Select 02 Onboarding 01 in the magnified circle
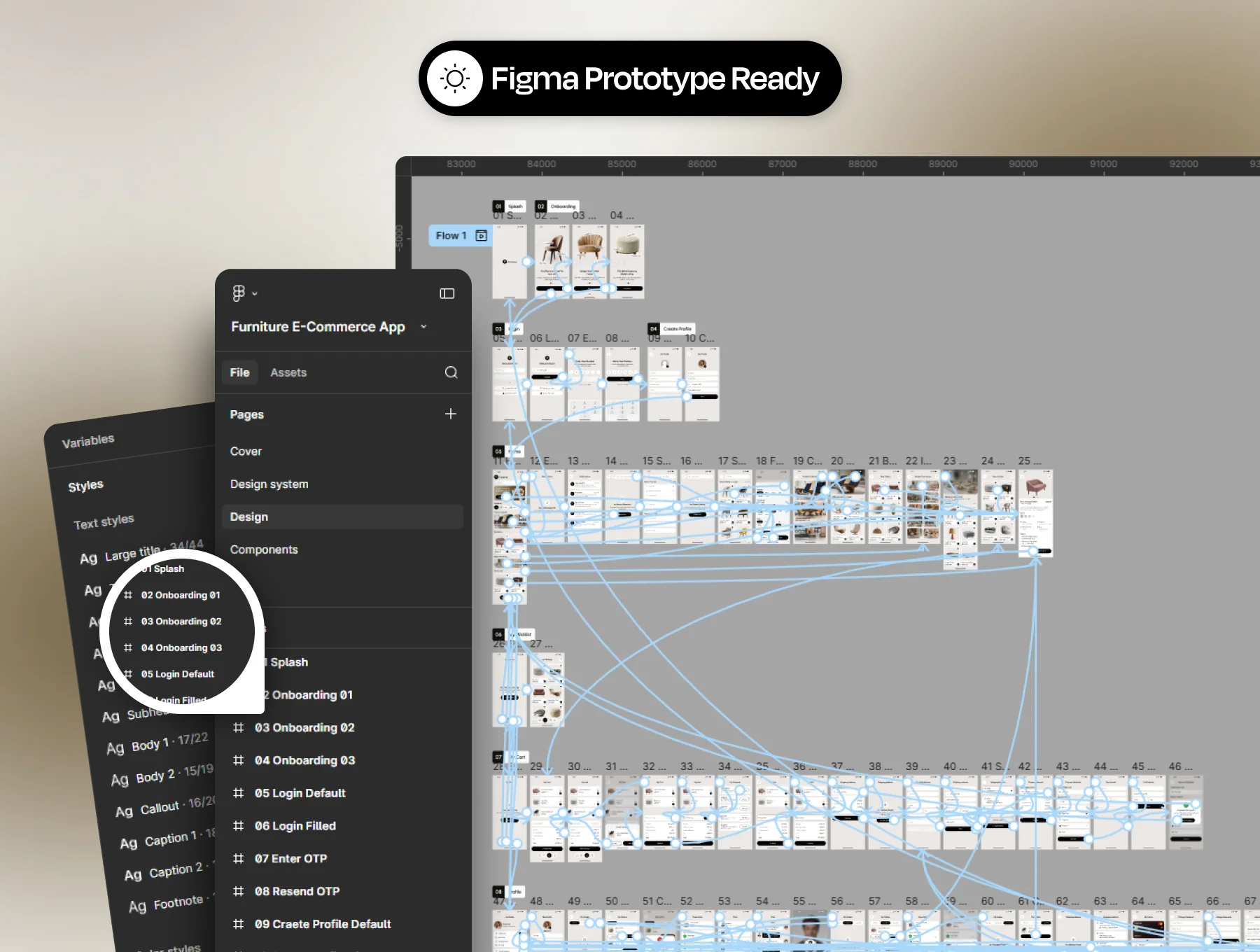 (181, 595)
